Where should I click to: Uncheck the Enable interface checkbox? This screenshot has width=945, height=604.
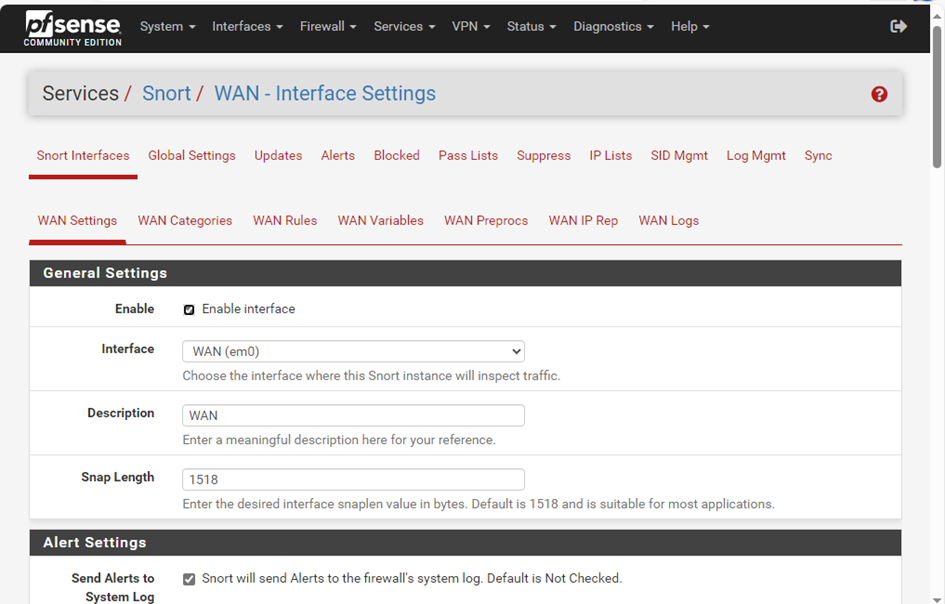point(189,309)
